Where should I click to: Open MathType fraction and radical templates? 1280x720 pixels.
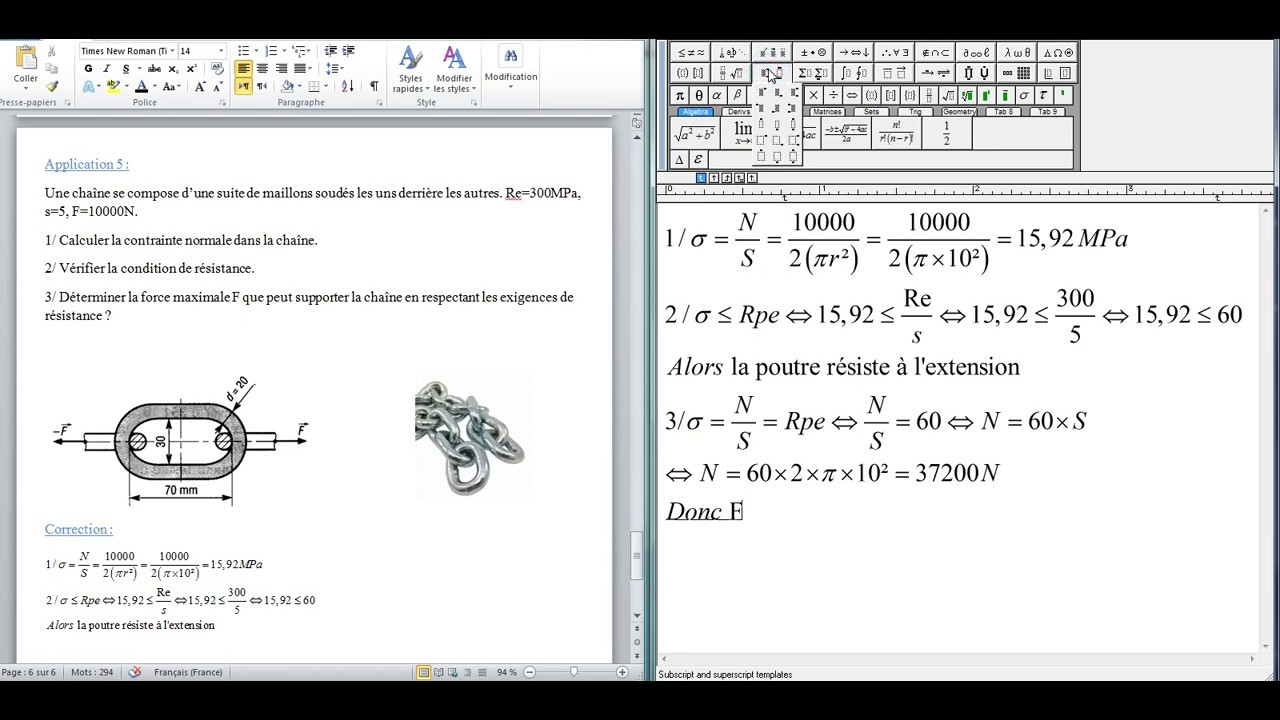tap(732, 73)
